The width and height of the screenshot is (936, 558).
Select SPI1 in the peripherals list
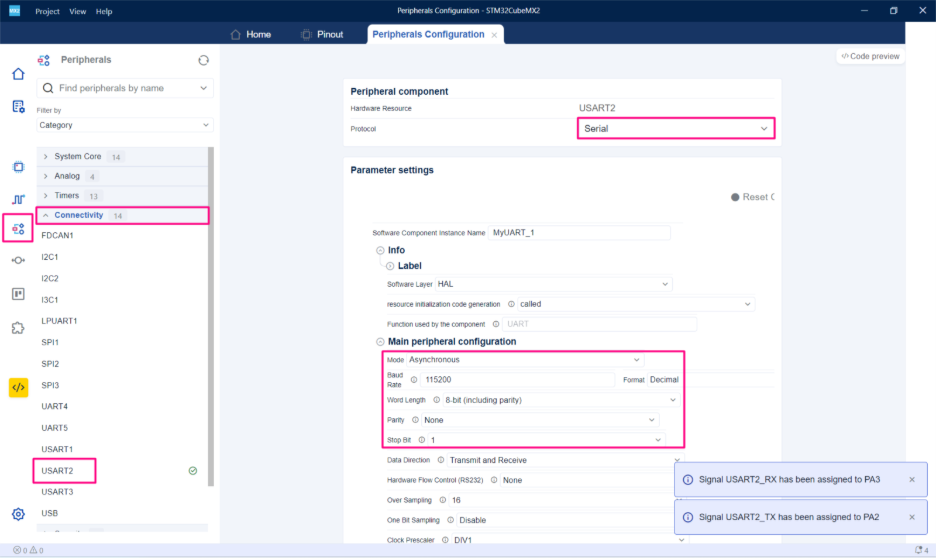(50, 343)
